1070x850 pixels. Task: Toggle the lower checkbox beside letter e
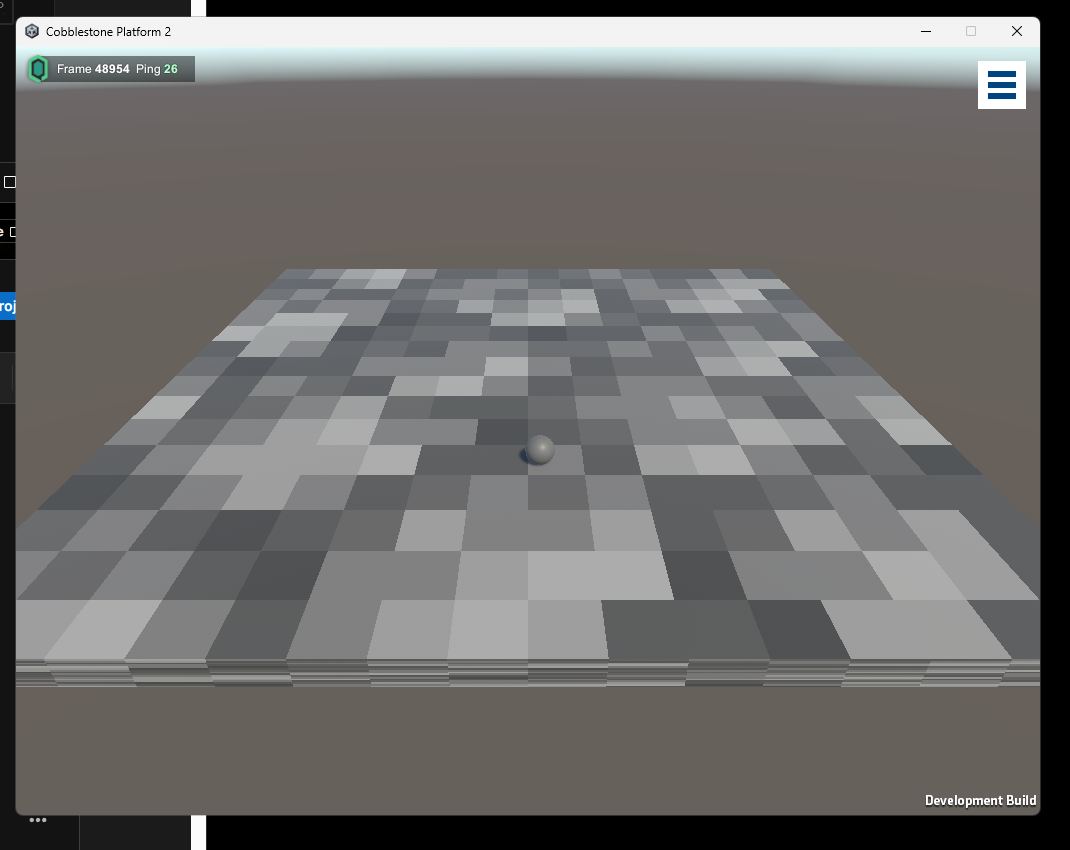[x=13, y=232]
